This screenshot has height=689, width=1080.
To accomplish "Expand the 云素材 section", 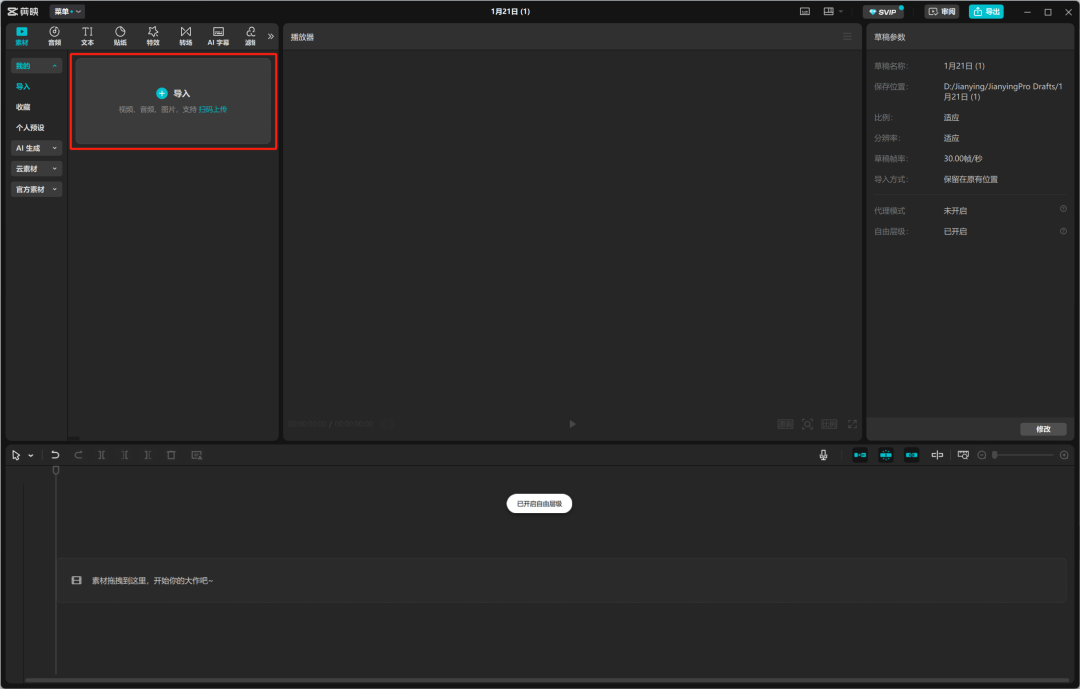I will 36,169.
